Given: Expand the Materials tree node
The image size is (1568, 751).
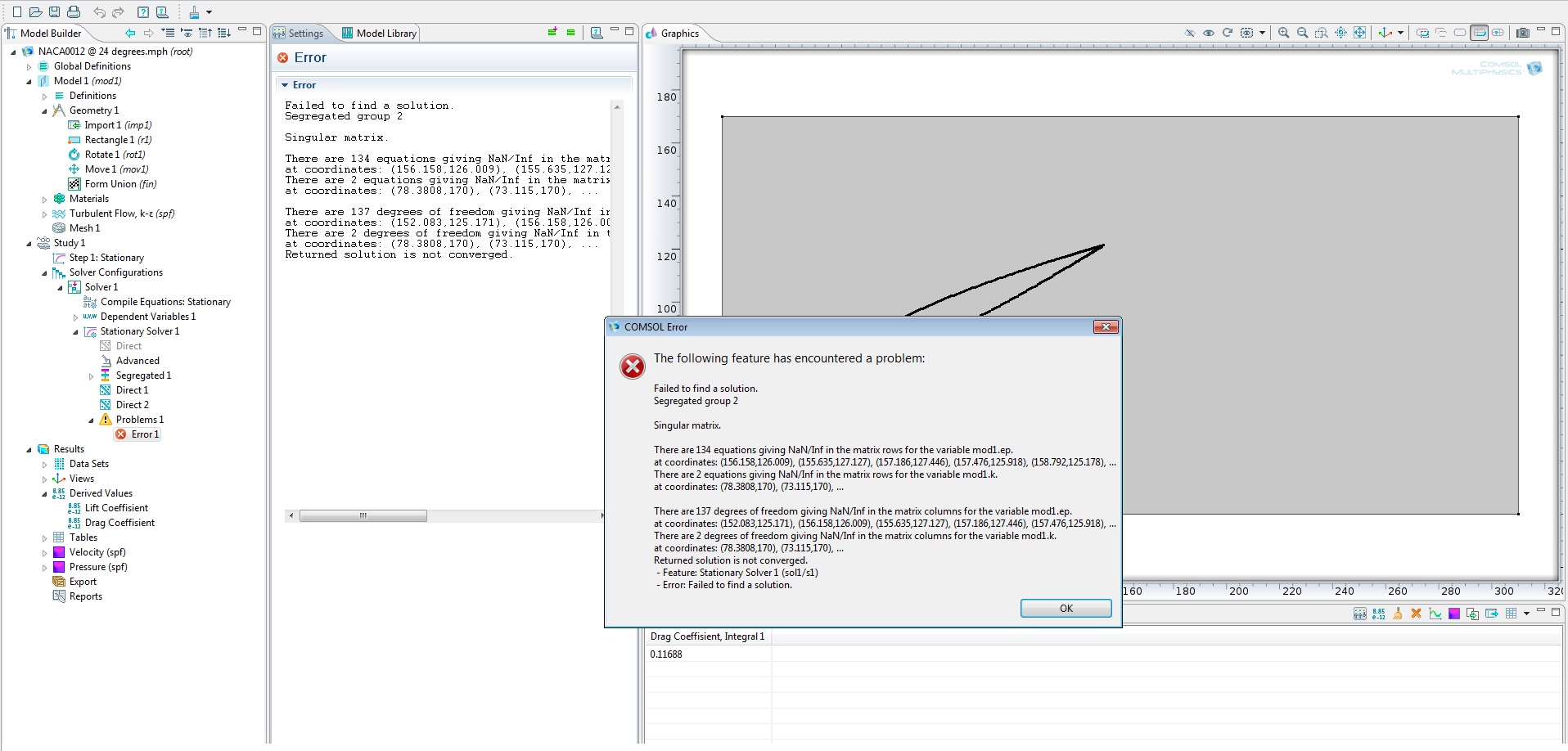Looking at the screenshot, I should click(44, 199).
